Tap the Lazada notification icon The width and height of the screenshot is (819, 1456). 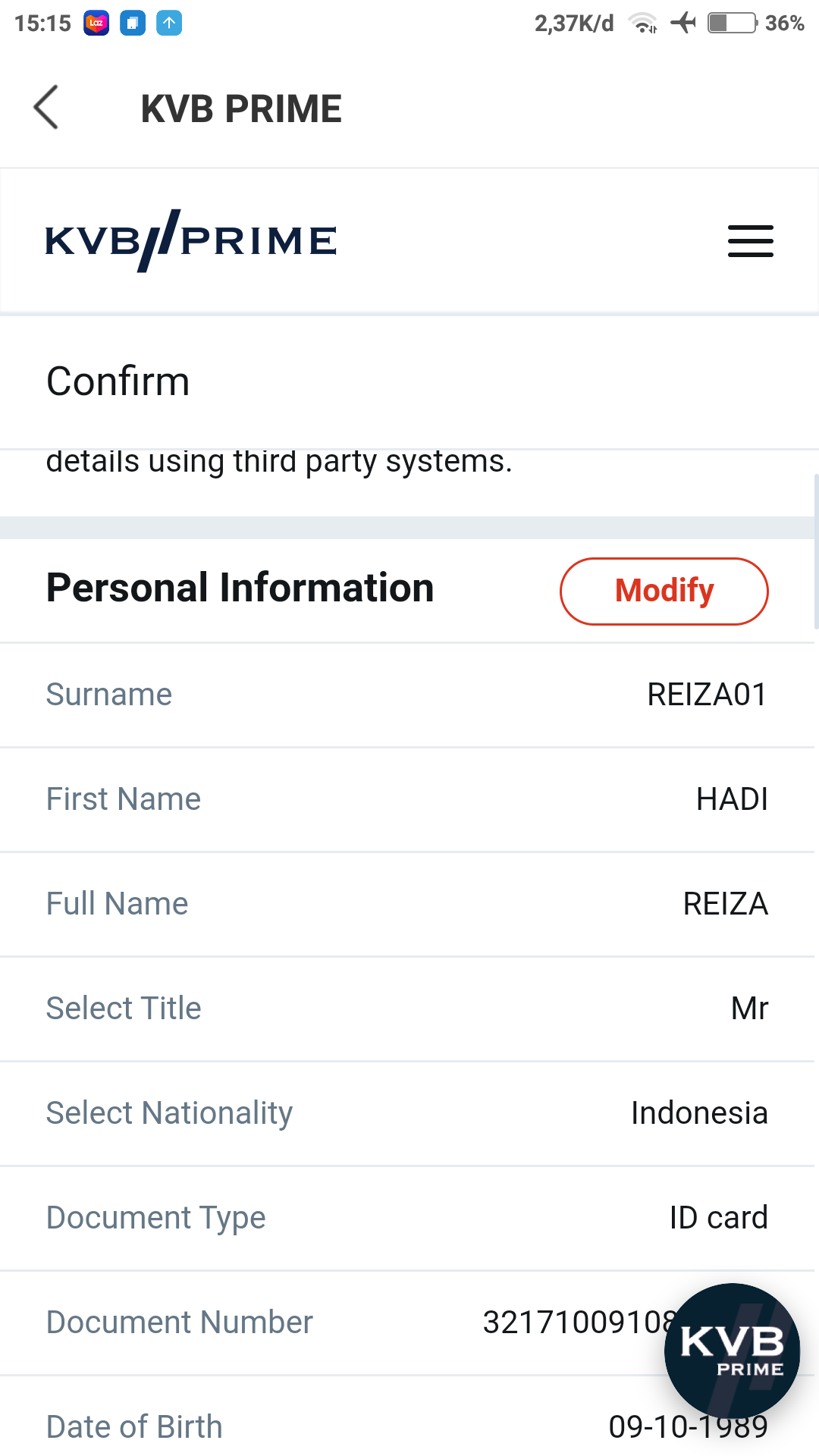click(x=96, y=24)
